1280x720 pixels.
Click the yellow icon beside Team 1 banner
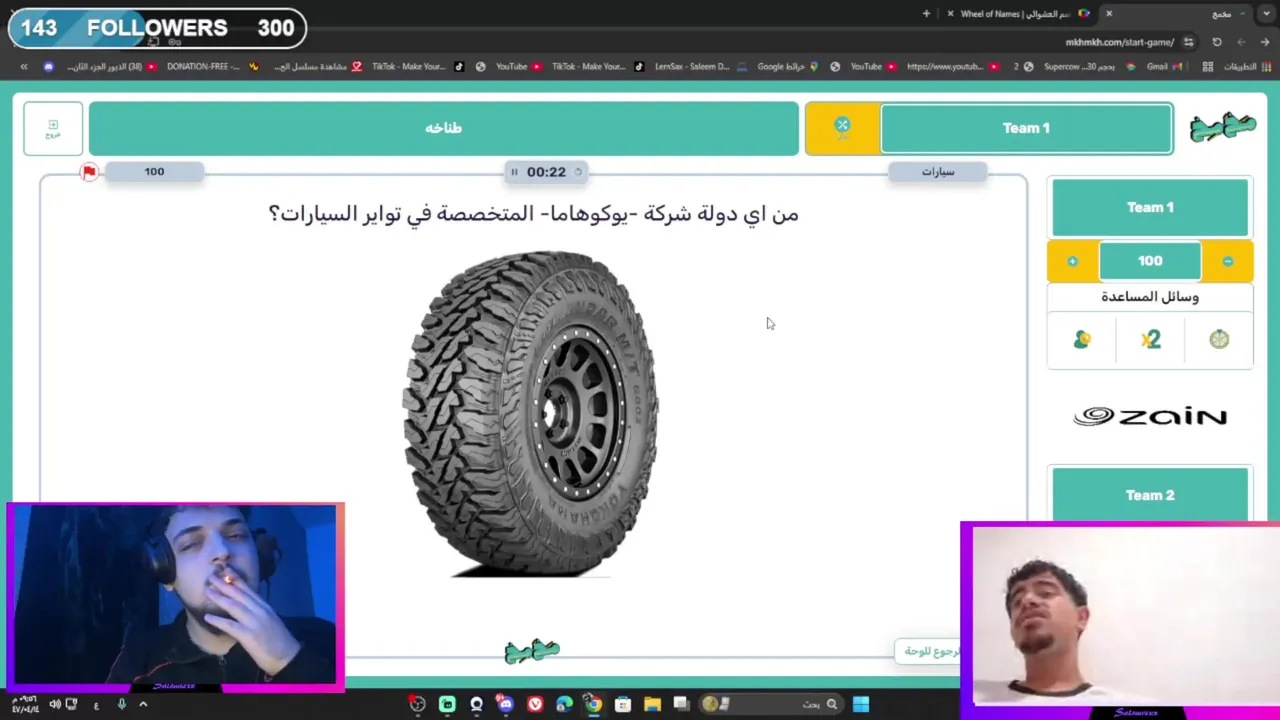842,129
